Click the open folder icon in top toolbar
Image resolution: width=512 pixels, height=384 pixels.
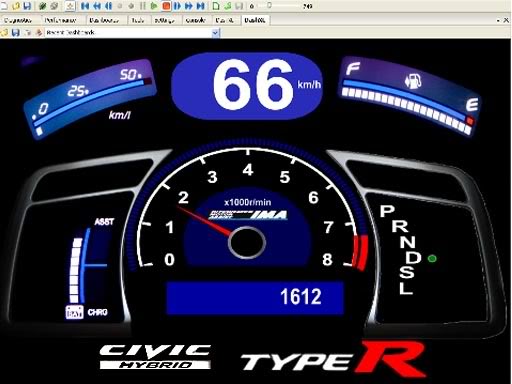tap(16, 6)
